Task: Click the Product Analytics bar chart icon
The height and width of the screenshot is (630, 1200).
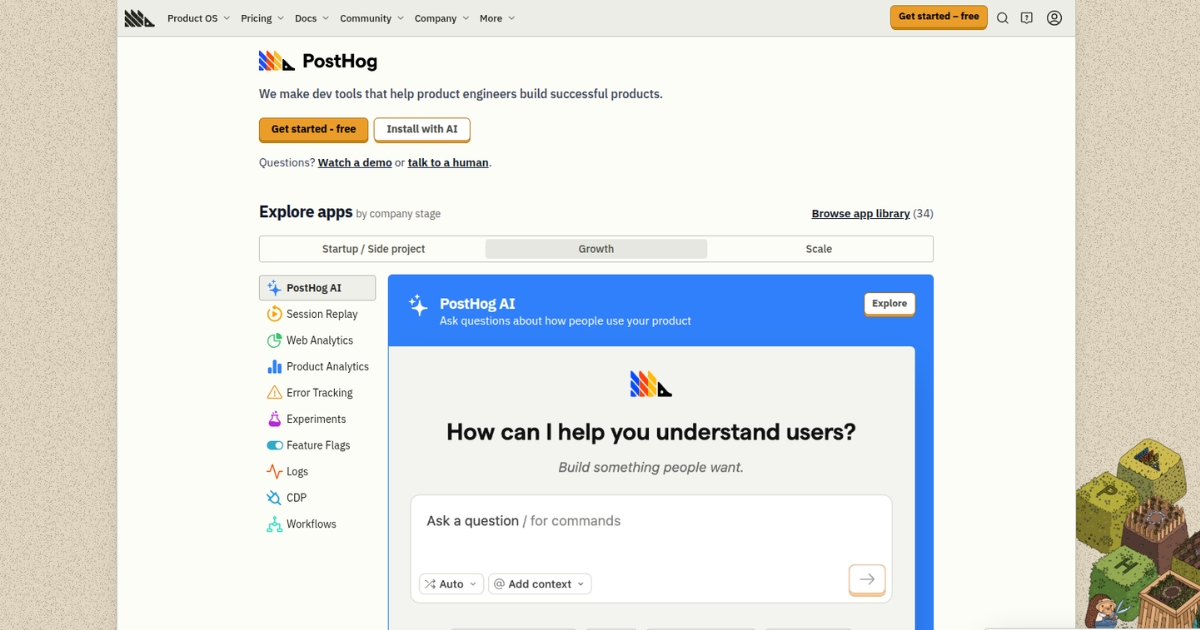Action: (274, 367)
